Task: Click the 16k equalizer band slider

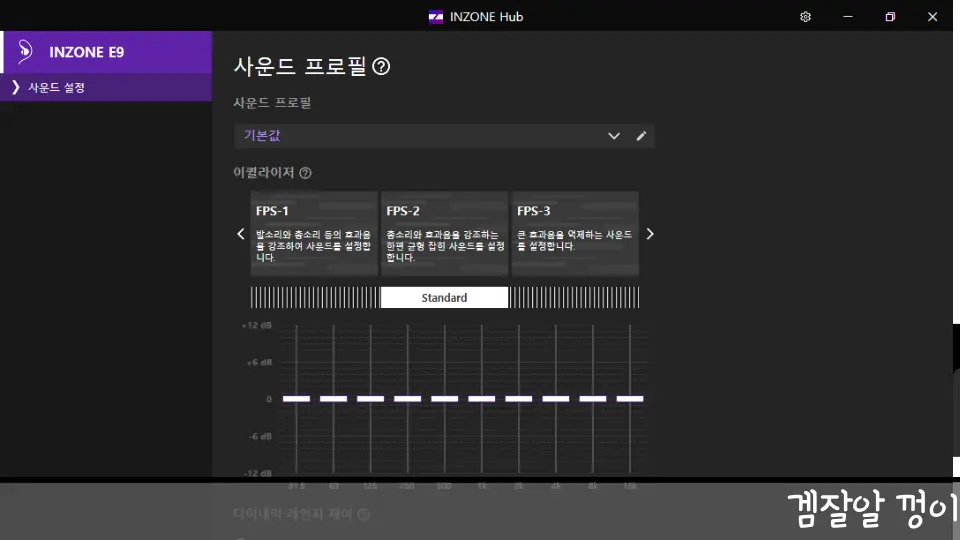Action: tap(630, 399)
